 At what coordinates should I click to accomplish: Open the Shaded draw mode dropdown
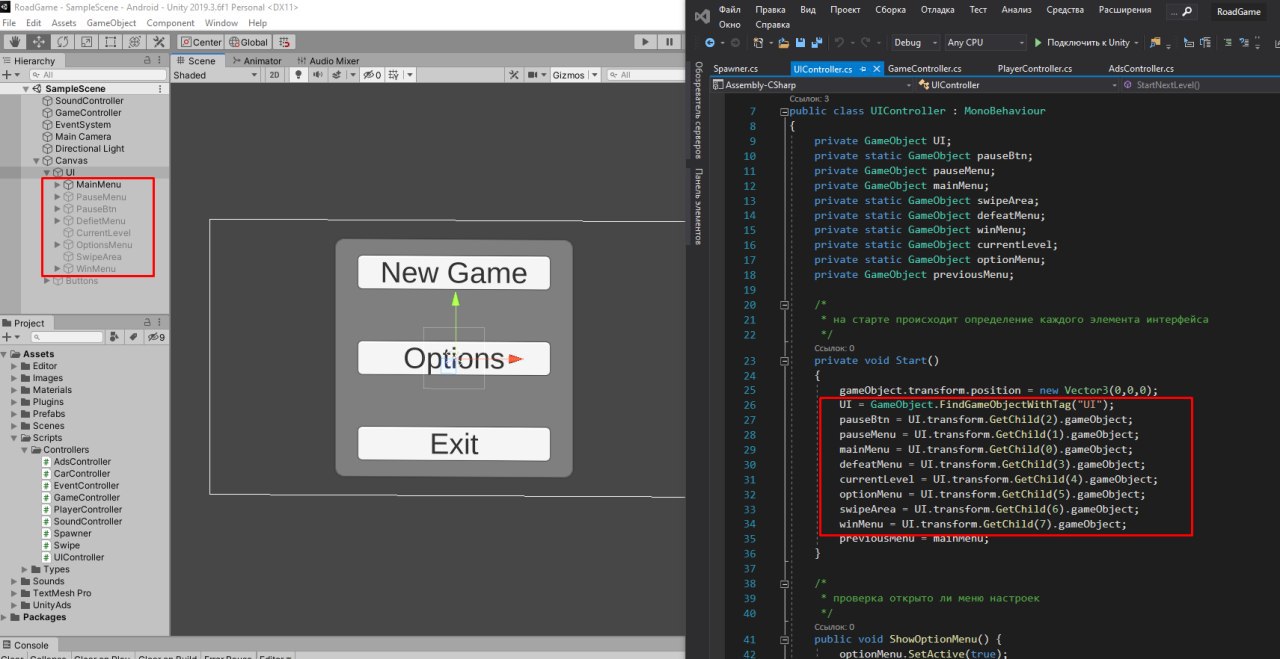pyautogui.click(x=216, y=75)
